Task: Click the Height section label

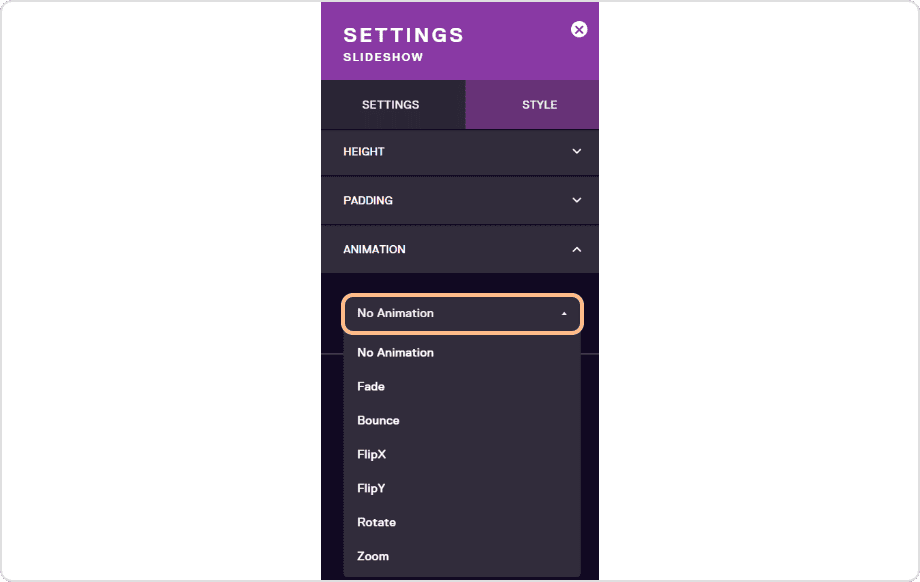Action: pos(364,151)
